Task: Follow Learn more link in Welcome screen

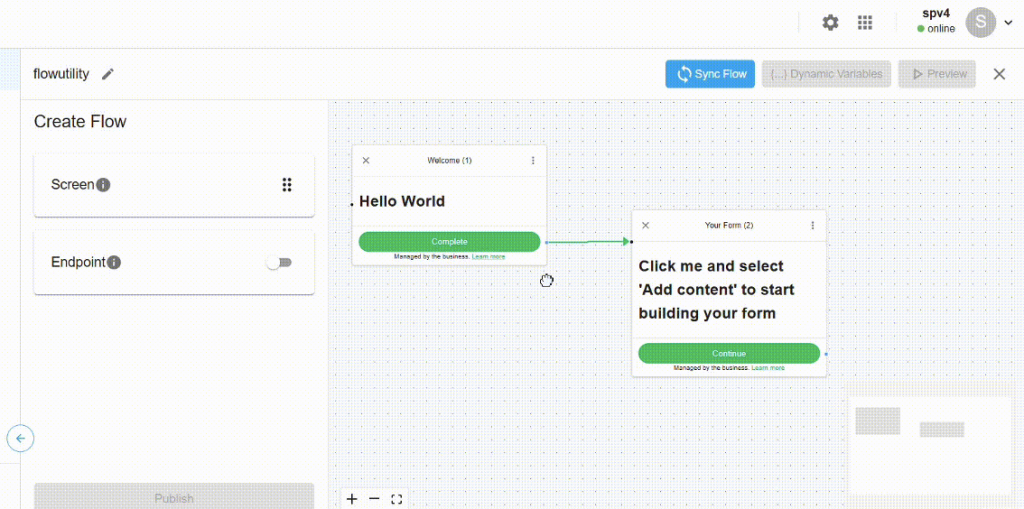Action: (x=488, y=257)
